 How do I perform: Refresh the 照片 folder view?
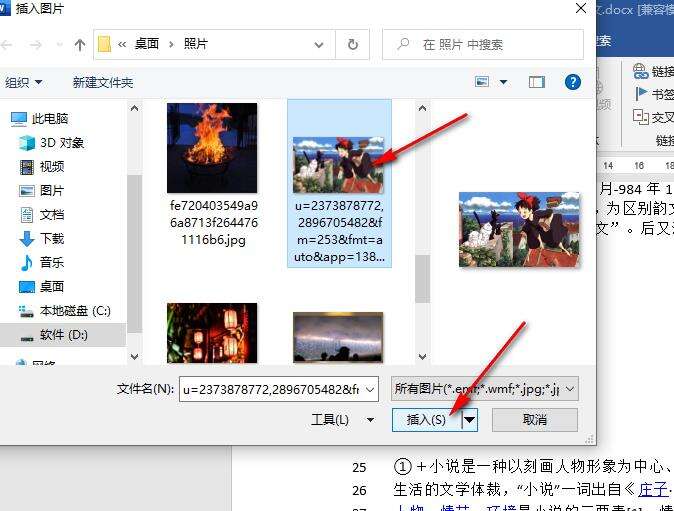pyautogui.click(x=352, y=44)
